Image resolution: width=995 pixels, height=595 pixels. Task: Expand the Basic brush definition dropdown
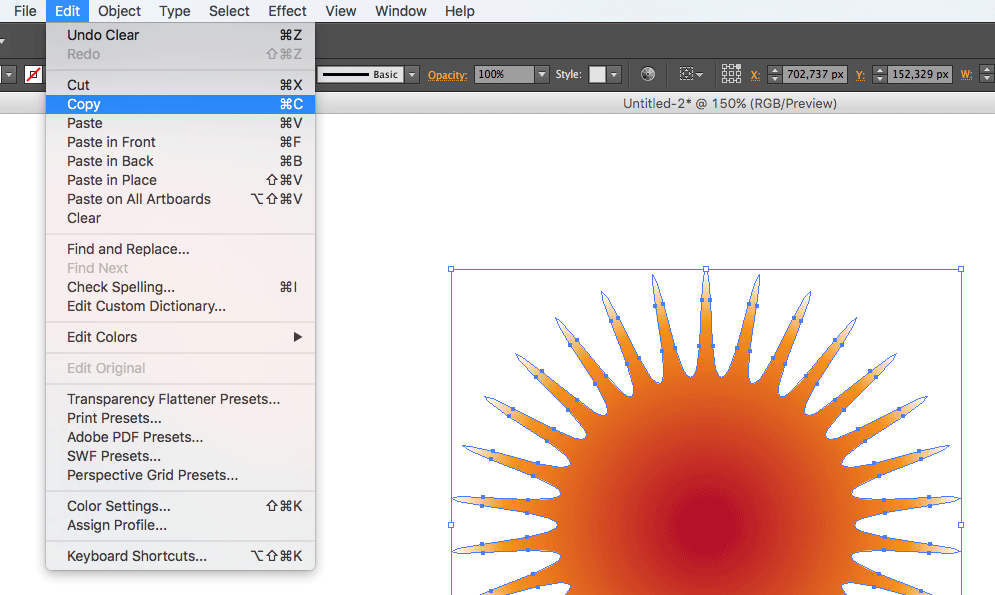pyautogui.click(x=412, y=75)
